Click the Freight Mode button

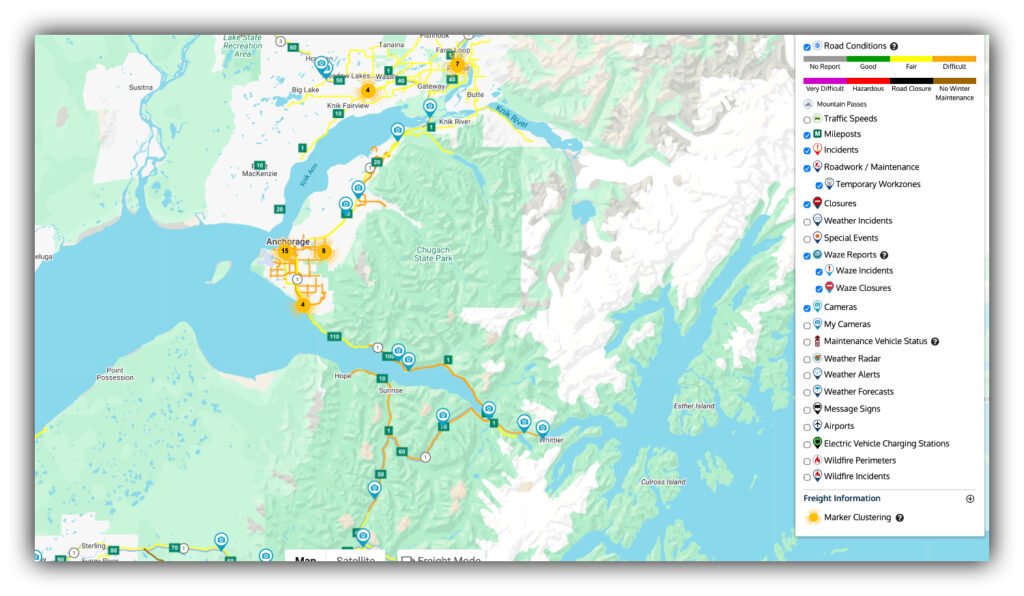440,559
